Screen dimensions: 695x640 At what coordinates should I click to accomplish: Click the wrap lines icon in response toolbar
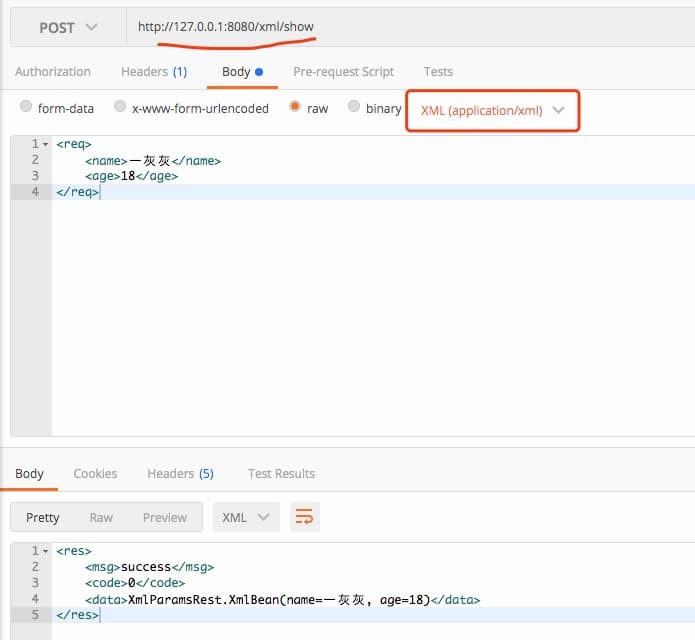tap(304, 517)
